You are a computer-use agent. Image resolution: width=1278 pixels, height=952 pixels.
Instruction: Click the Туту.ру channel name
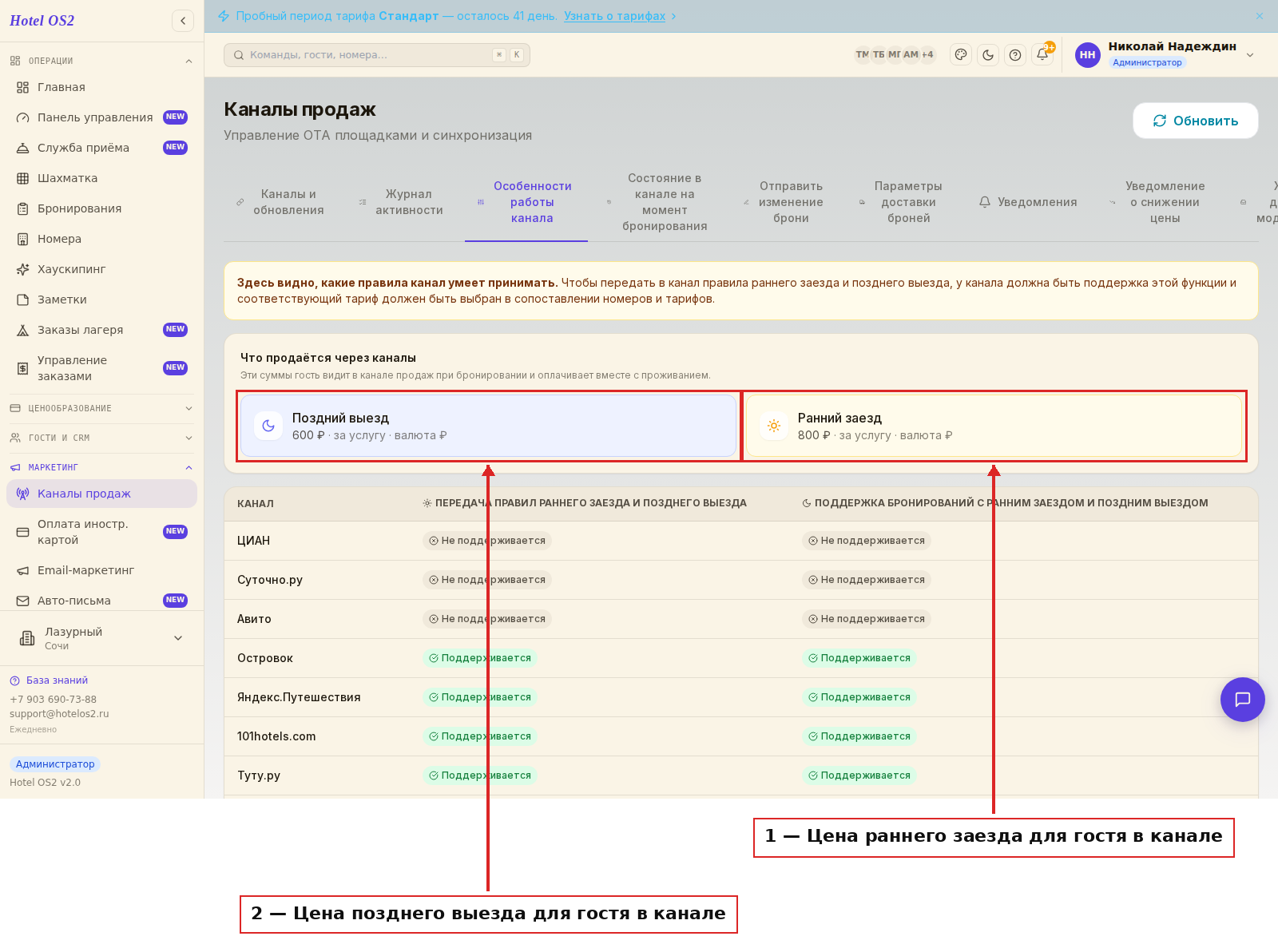click(x=259, y=775)
